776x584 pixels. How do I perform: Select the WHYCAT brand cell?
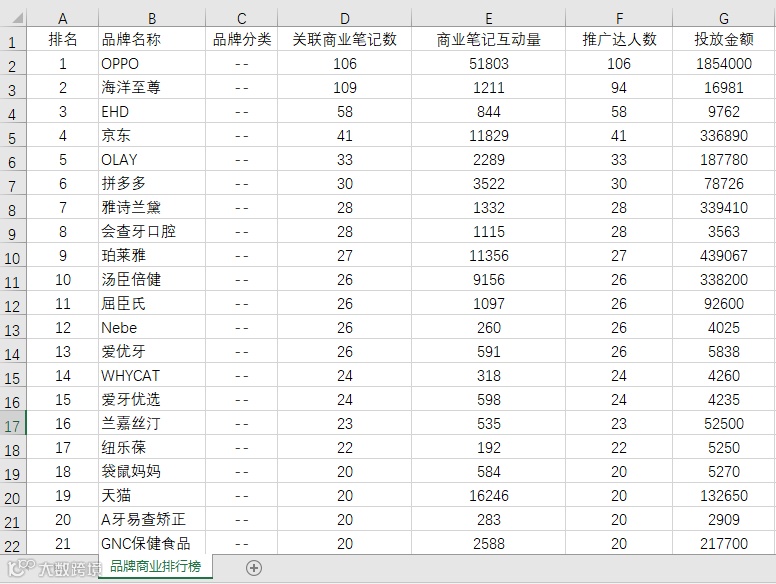pos(152,376)
